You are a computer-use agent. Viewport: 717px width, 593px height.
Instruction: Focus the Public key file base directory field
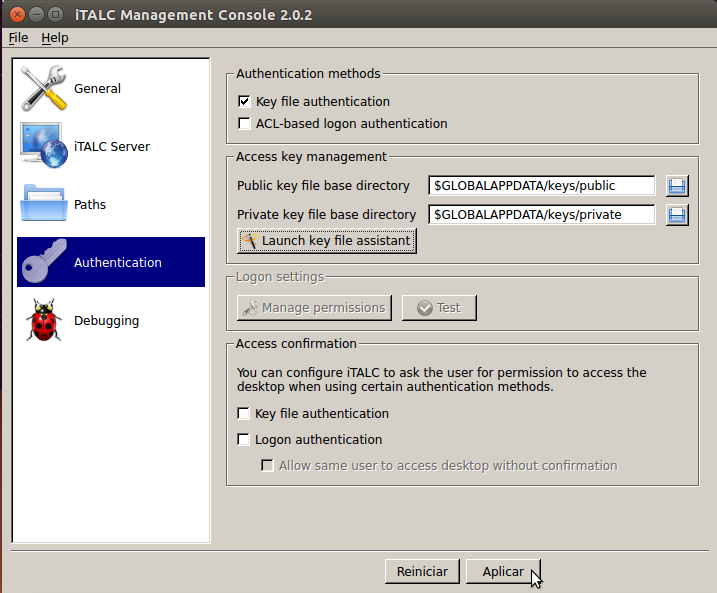541,186
